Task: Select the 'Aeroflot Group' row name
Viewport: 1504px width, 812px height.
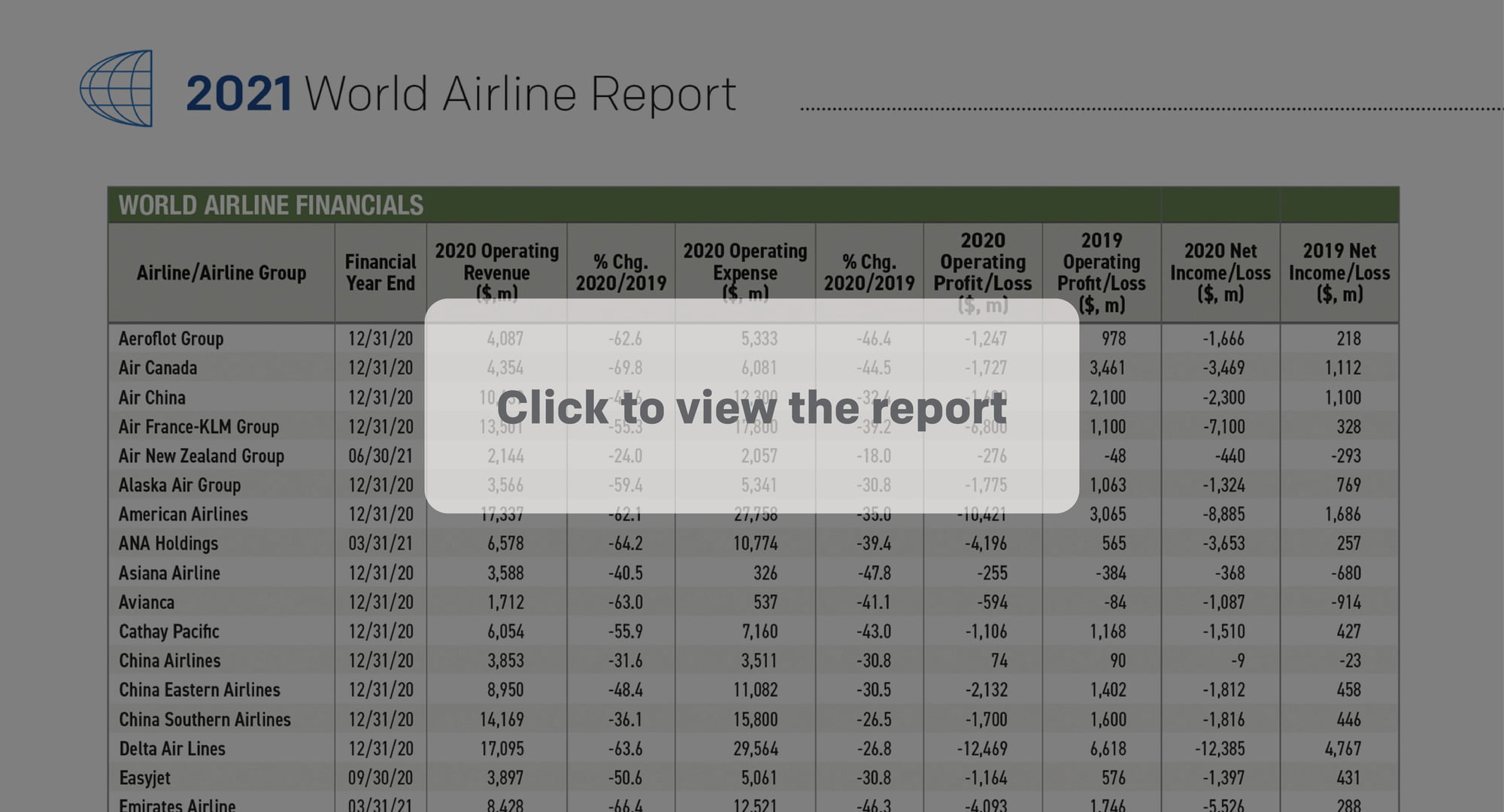Action: 171,339
